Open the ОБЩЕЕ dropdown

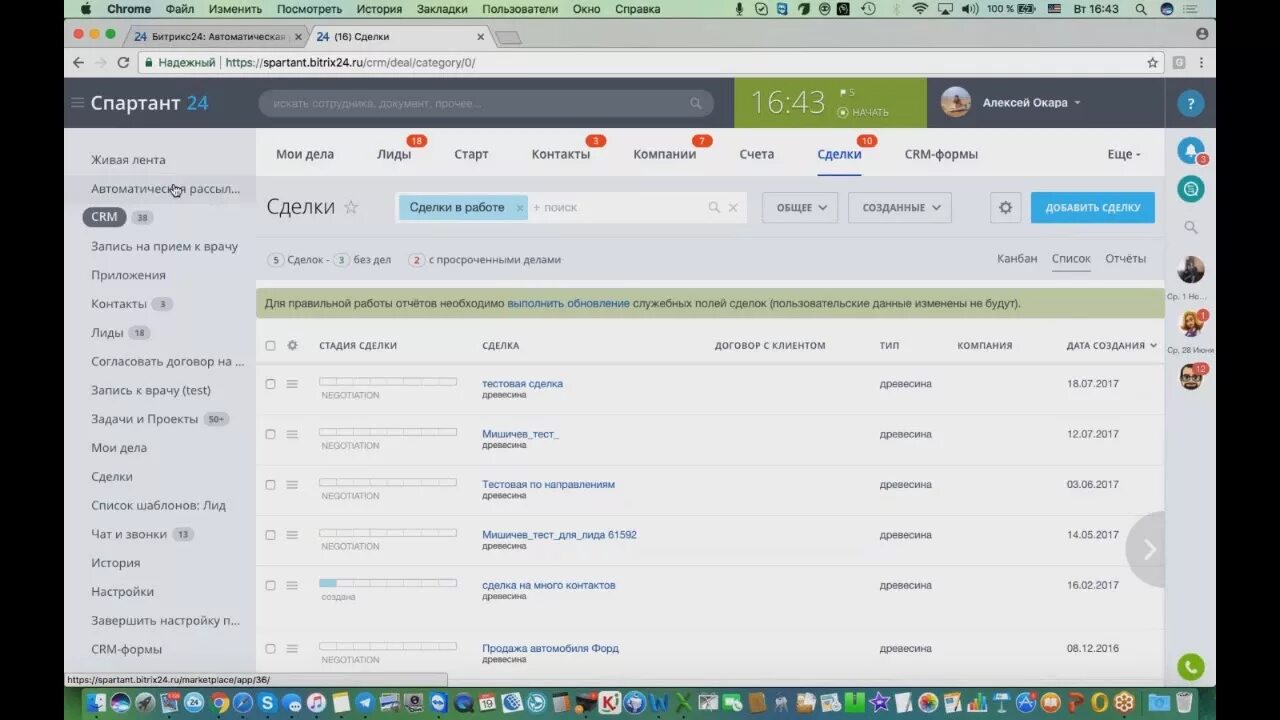tap(800, 207)
